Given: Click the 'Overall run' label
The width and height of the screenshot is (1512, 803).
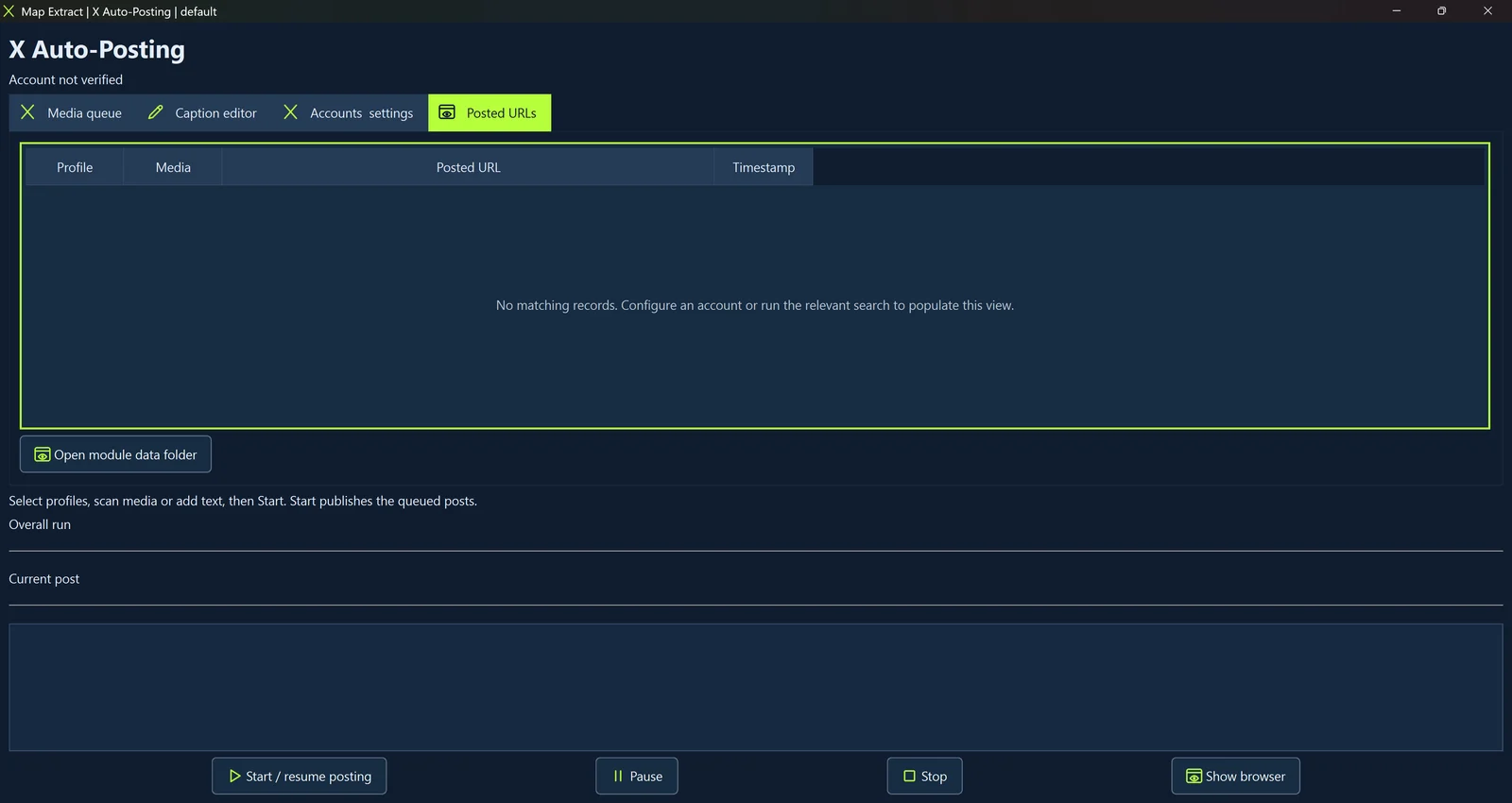Looking at the screenshot, I should point(40,524).
